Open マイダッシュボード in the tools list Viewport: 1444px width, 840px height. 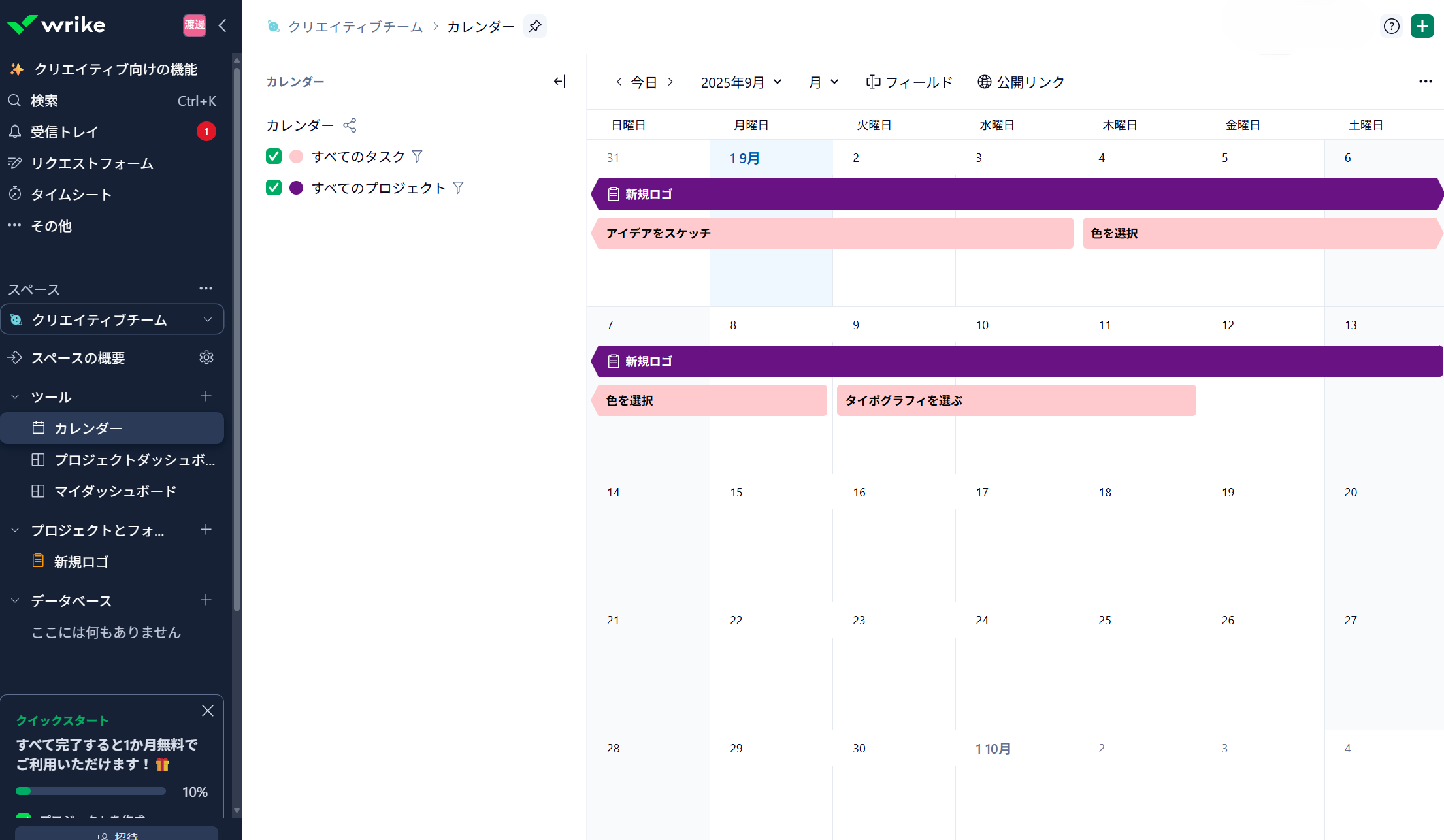[114, 491]
